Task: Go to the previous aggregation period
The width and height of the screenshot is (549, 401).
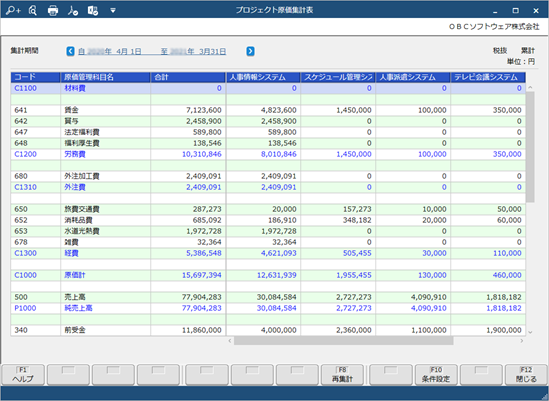Action: click(70, 51)
